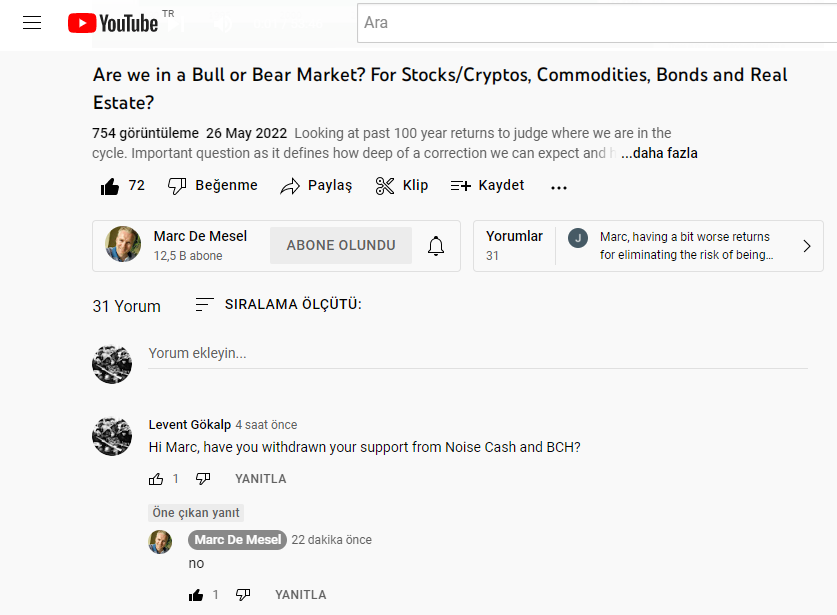Expand the description with ...daha fazla

pos(659,153)
